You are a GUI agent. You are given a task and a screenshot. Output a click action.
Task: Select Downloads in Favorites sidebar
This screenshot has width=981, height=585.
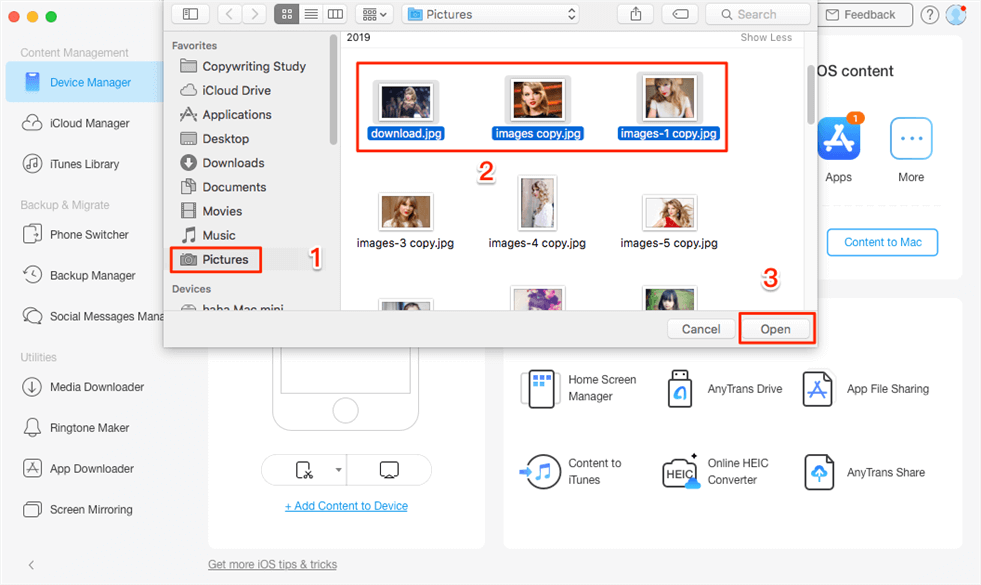(x=232, y=163)
